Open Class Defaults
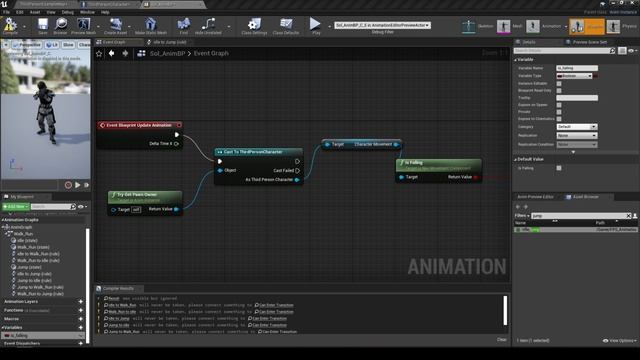Image resolution: width=640 pixels, height=360 pixels. point(286,26)
